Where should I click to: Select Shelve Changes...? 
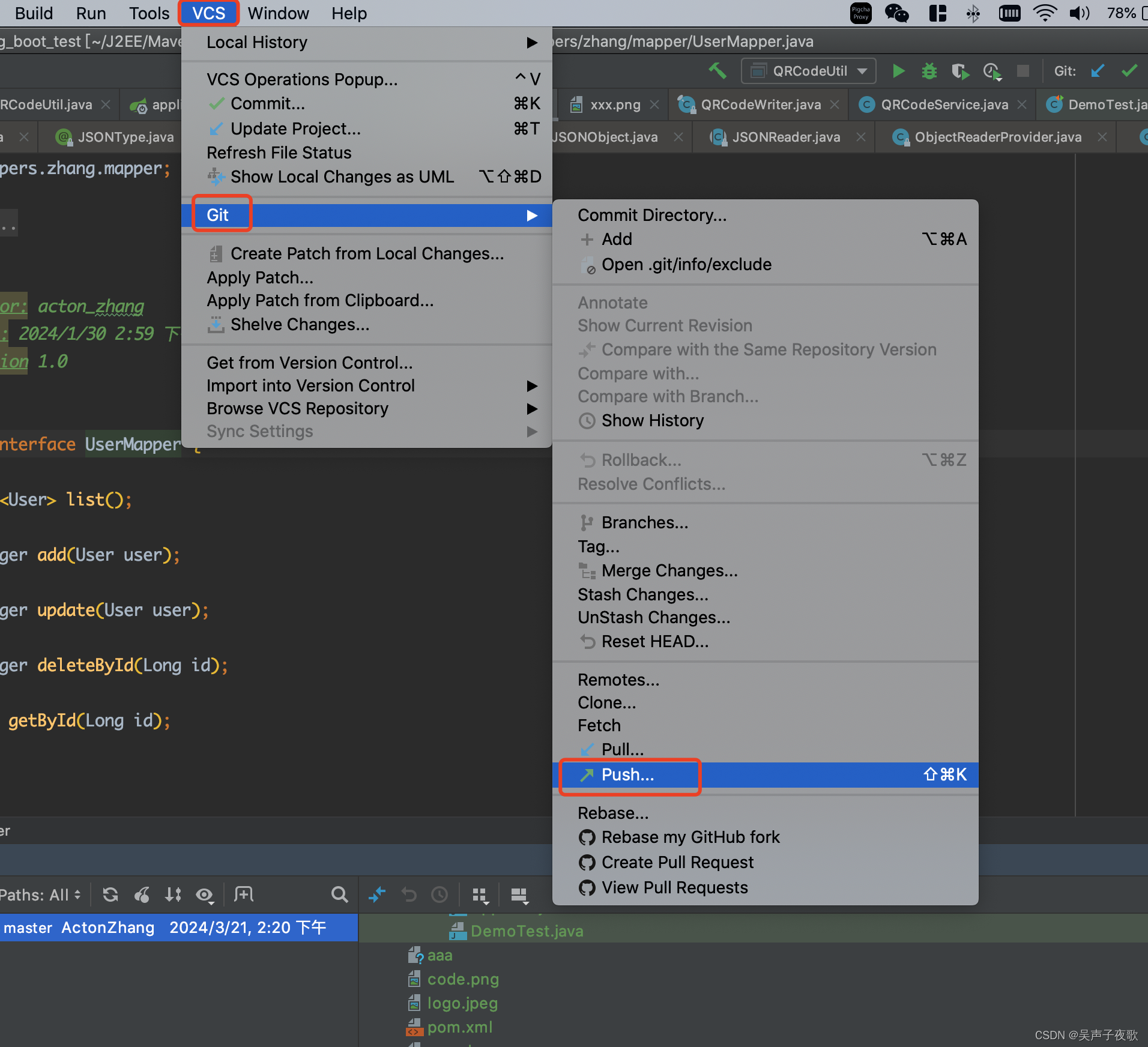tap(366, 324)
